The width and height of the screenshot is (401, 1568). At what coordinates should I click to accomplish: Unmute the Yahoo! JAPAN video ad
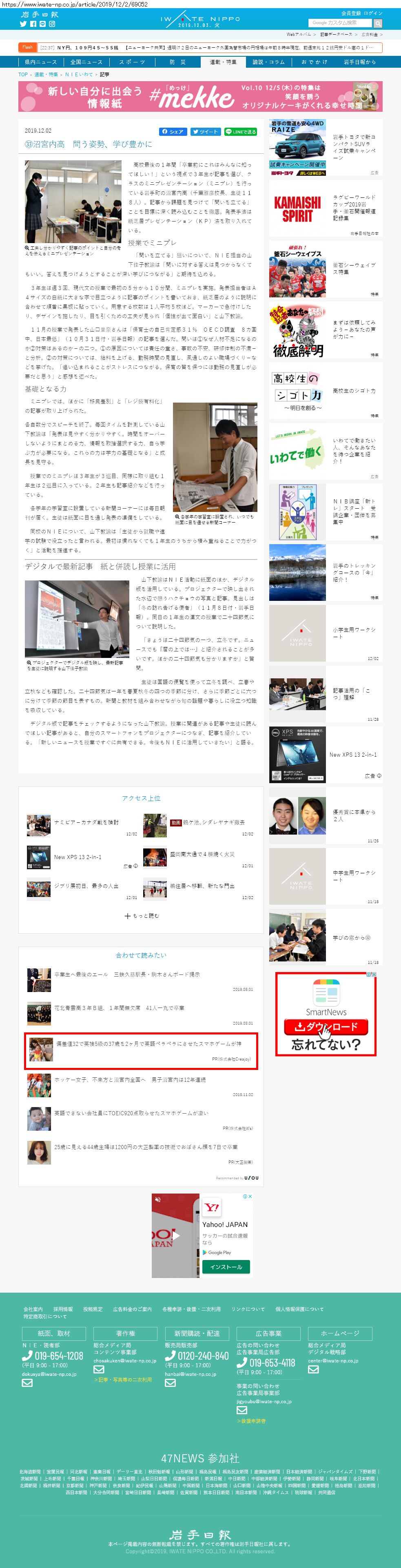(157, 1199)
